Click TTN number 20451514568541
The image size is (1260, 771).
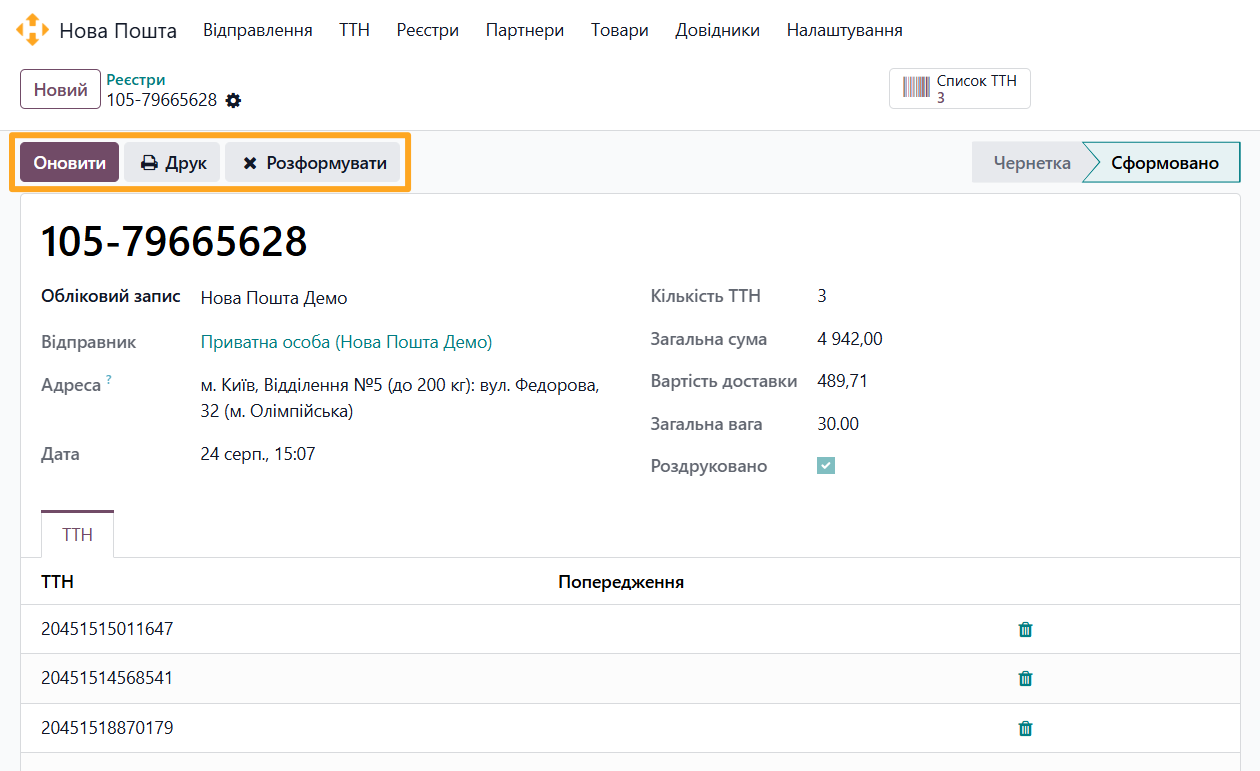click(107, 678)
